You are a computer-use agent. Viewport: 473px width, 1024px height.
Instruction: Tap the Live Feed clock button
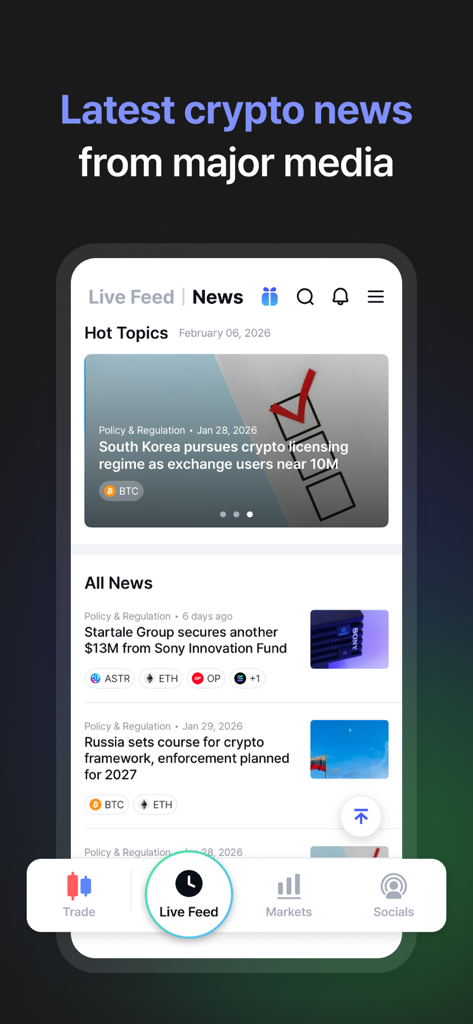[189, 894]
